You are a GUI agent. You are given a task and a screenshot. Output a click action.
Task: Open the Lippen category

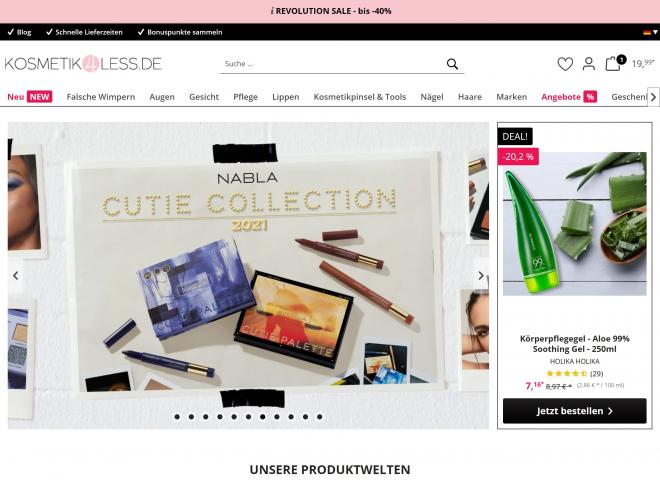tap(285, 97)
